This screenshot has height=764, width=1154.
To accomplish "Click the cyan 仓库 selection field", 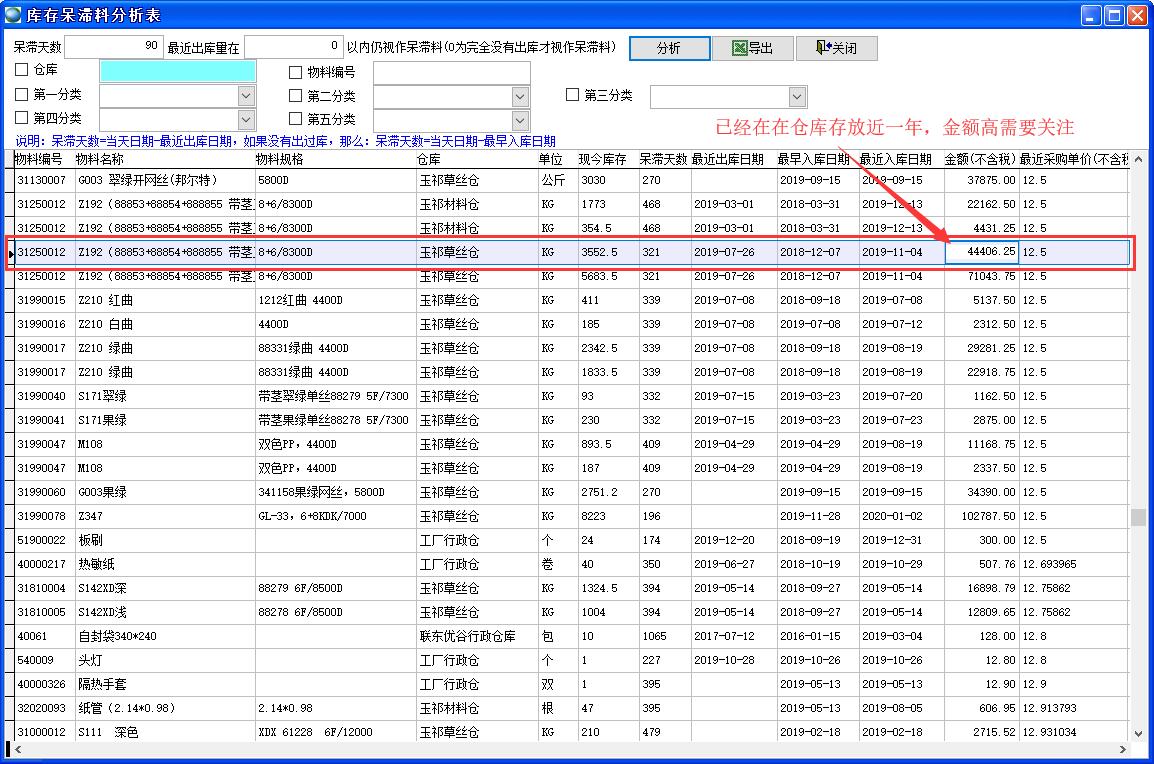I will pos(177,71).
